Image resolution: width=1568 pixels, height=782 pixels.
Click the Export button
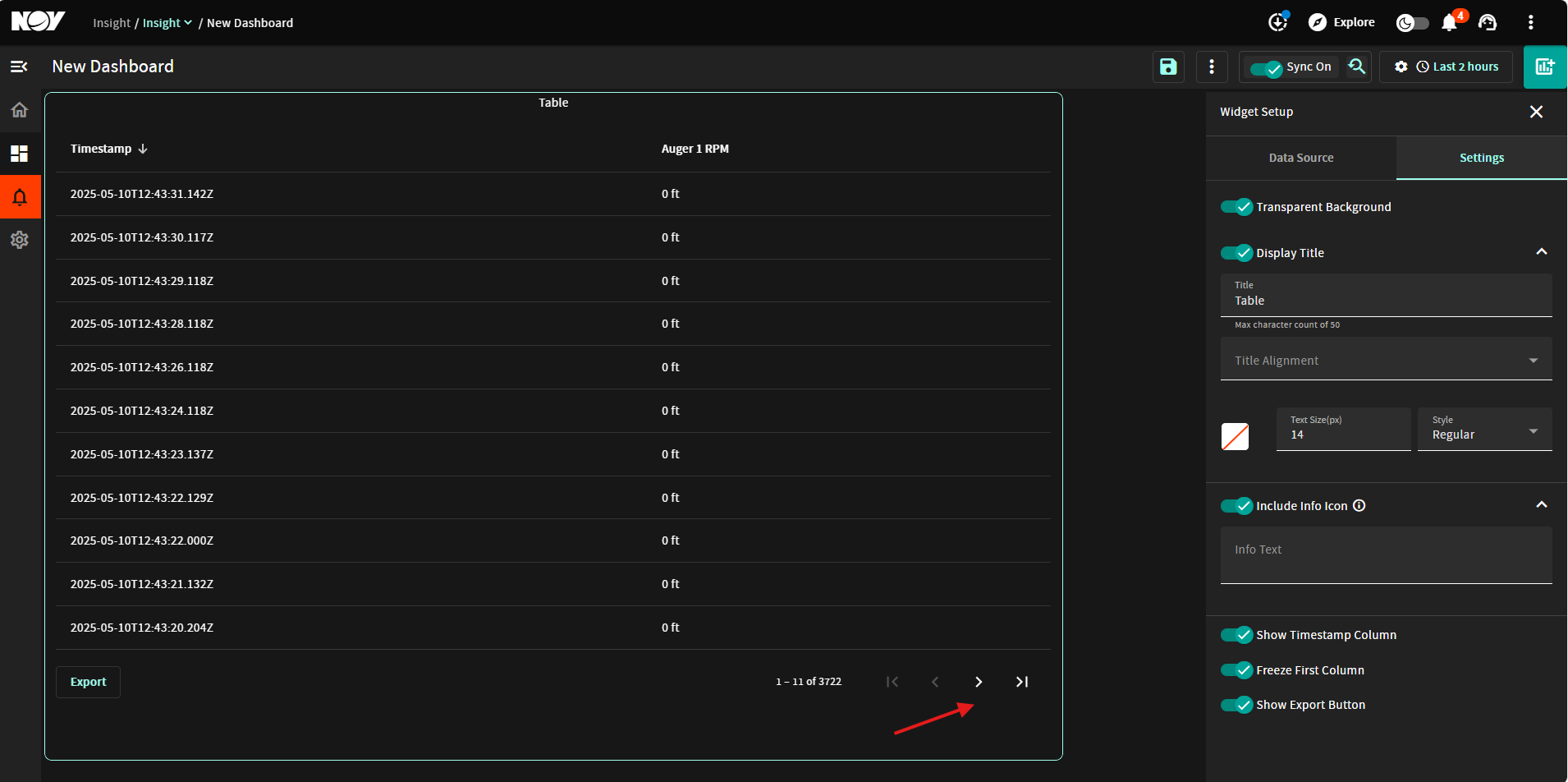coord(88,682)
